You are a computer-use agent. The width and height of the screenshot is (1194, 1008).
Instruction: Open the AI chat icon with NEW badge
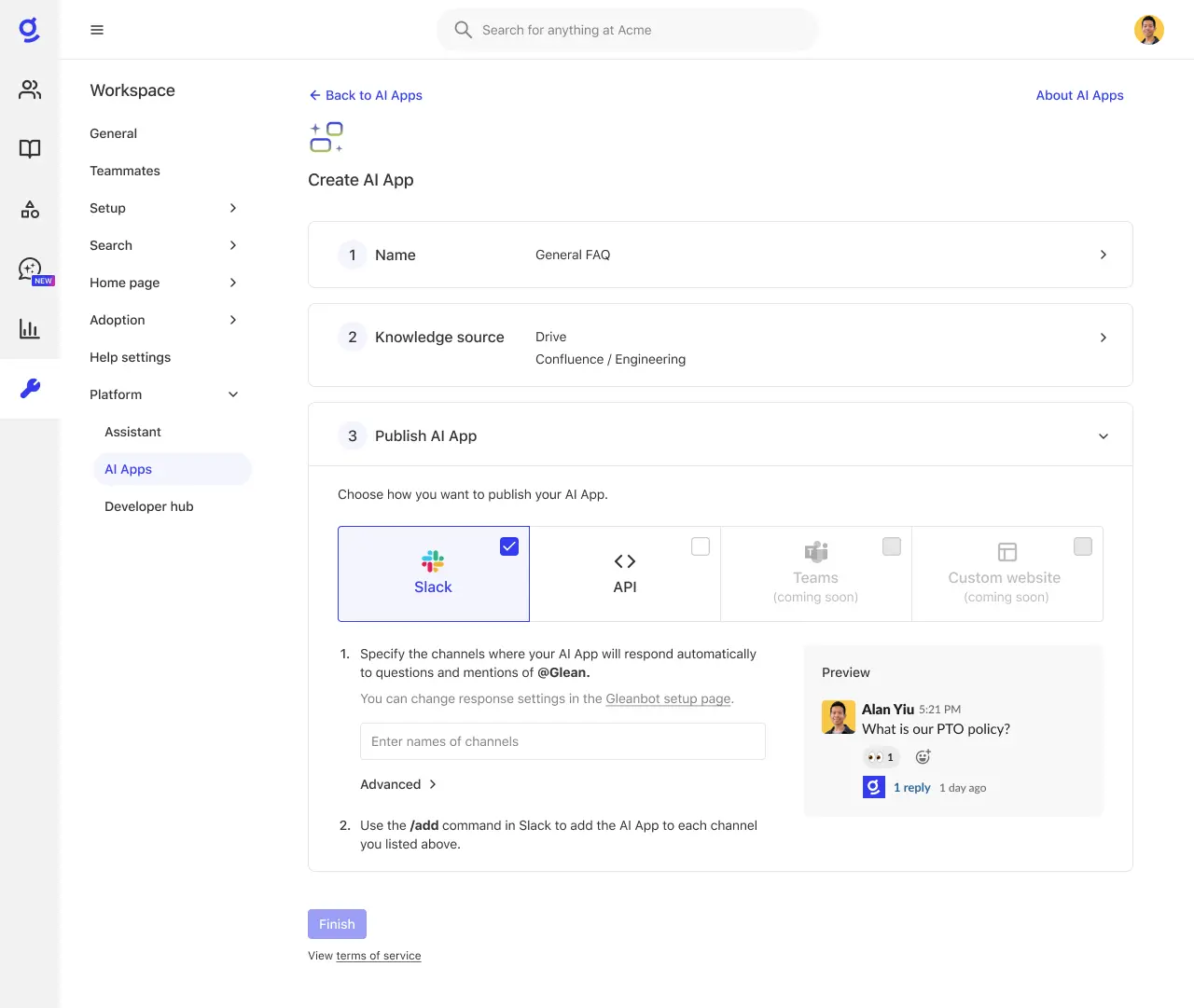click(x=30, y=269)
